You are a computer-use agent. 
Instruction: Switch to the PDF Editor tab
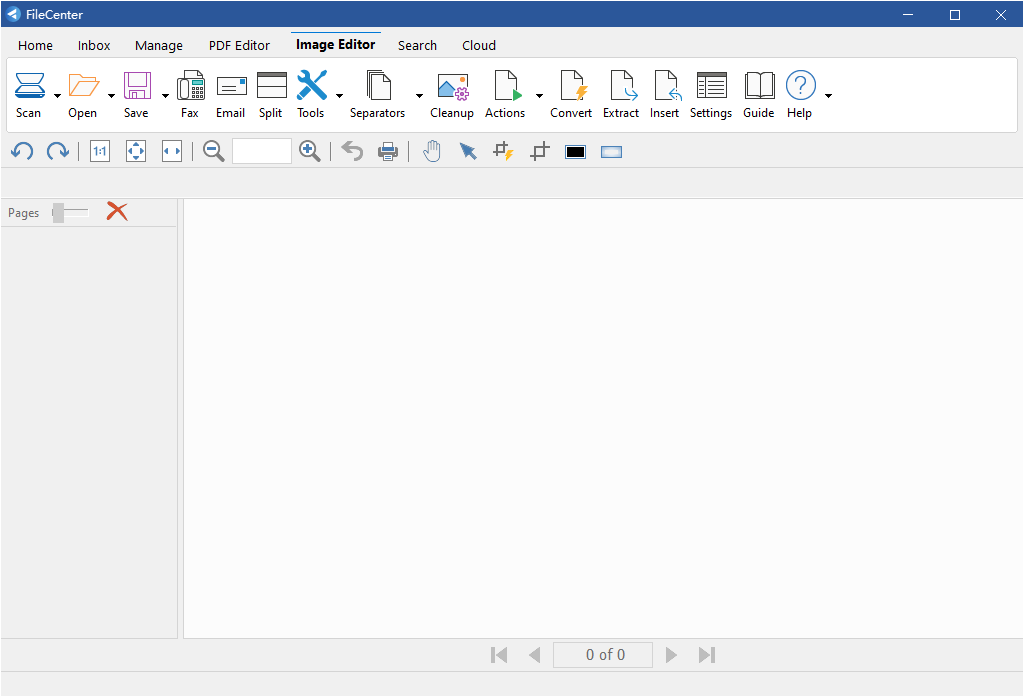click(x=239, y=46)
